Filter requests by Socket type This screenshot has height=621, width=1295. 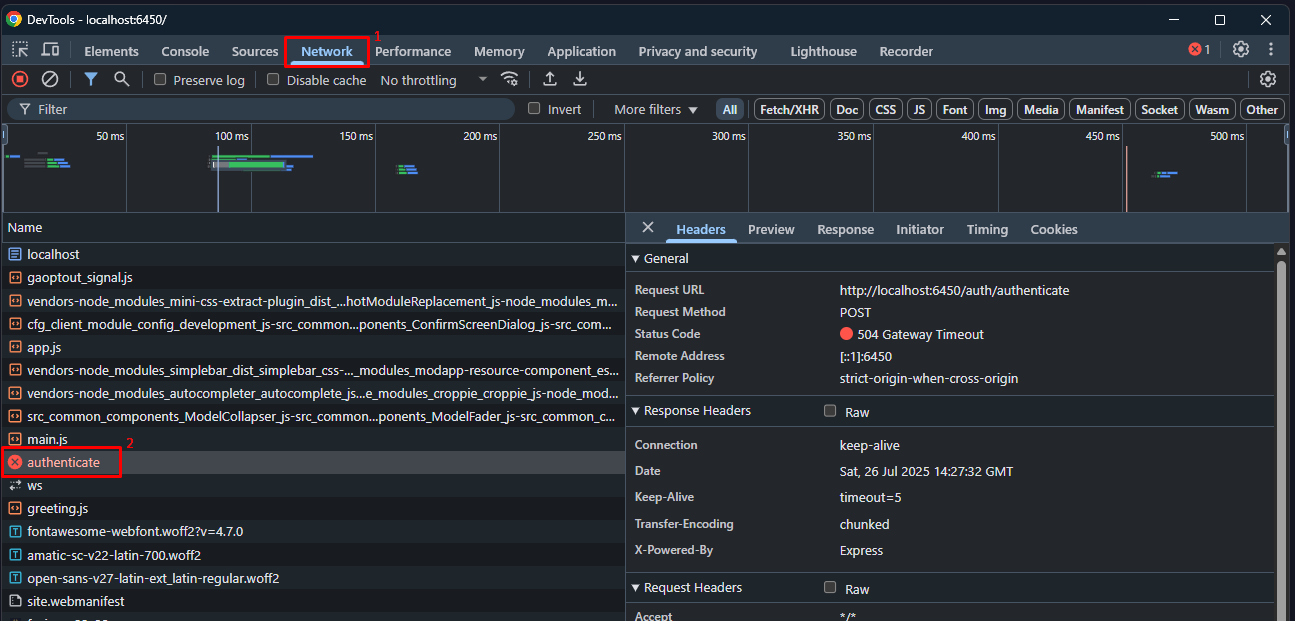1160,109
